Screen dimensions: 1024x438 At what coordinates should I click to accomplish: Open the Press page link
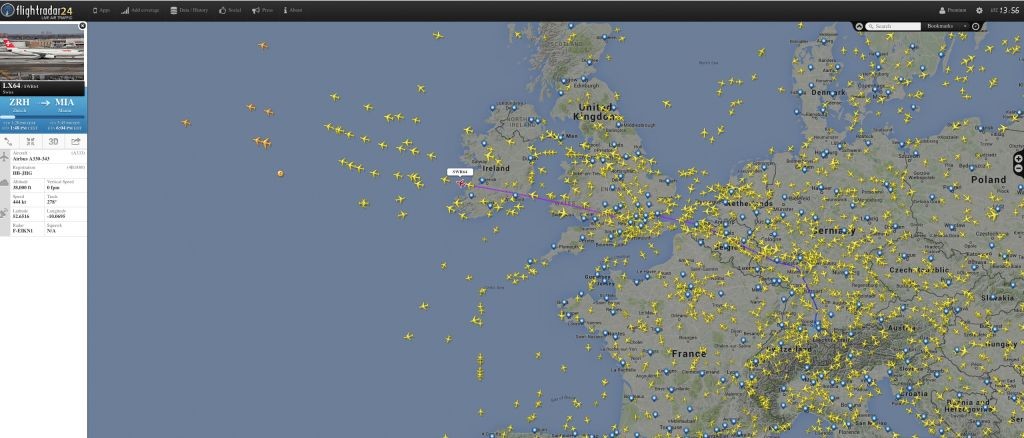263,10
